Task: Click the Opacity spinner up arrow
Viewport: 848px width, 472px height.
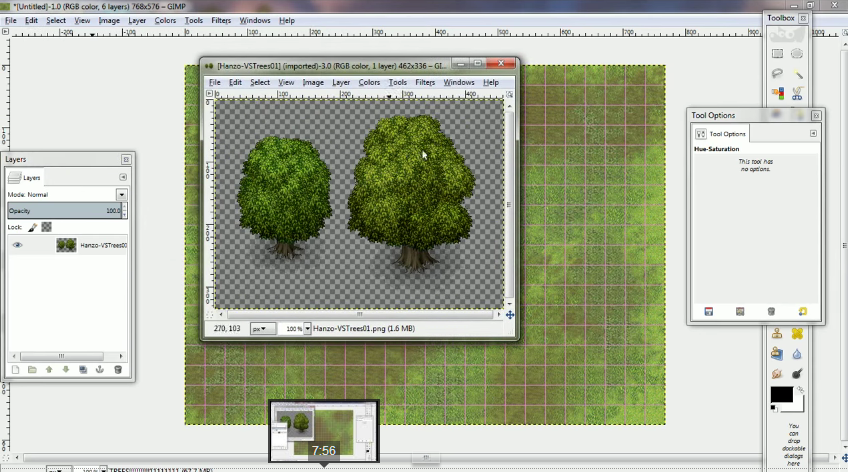Action: [125, 207]
